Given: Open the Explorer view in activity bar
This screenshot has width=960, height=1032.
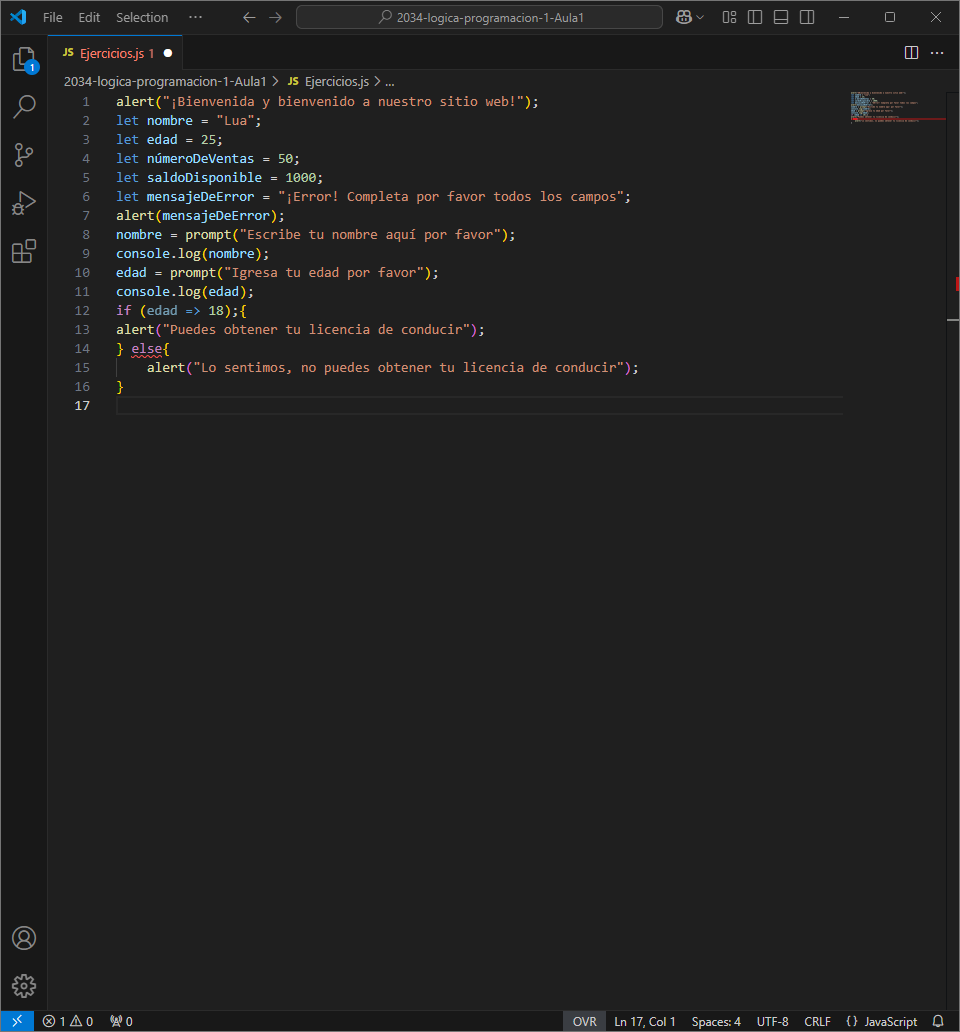Looking at the screenshot, I should (x=24, y=60).
